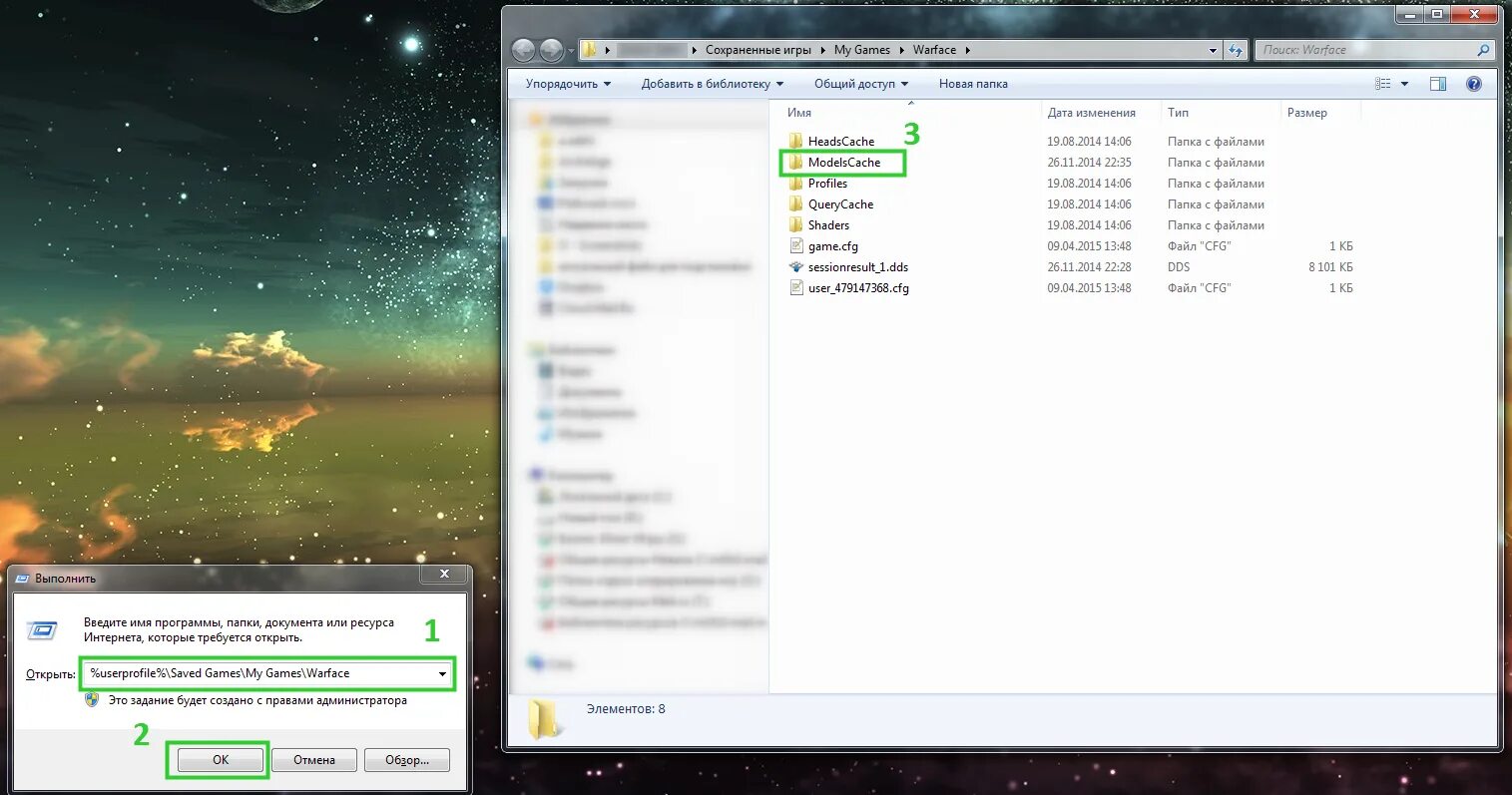Open the Упорядочить menu
Viewport: 1512px width, 795px height.
(568, 84)
